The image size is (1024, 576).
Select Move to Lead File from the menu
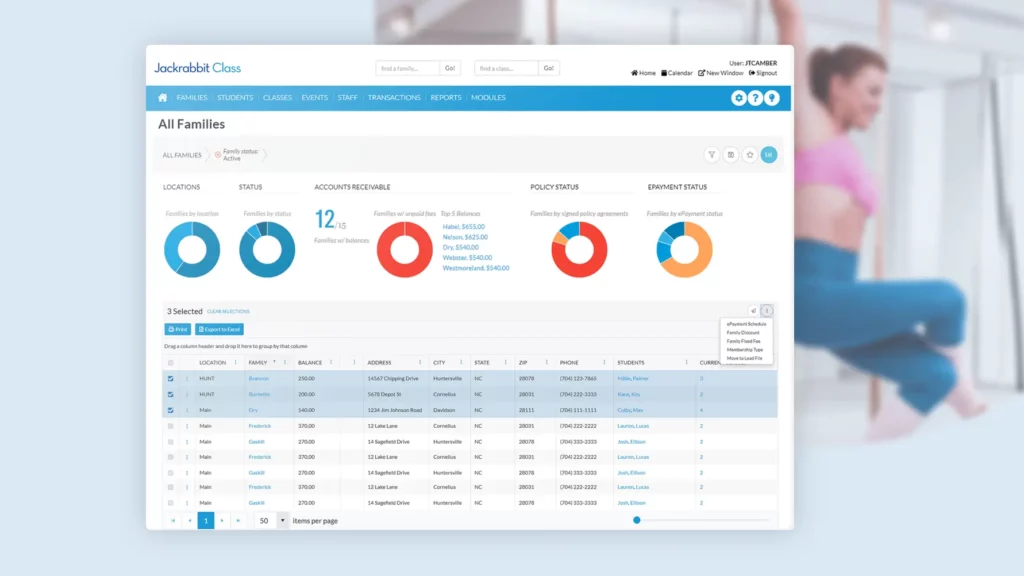tap(744, 358)
